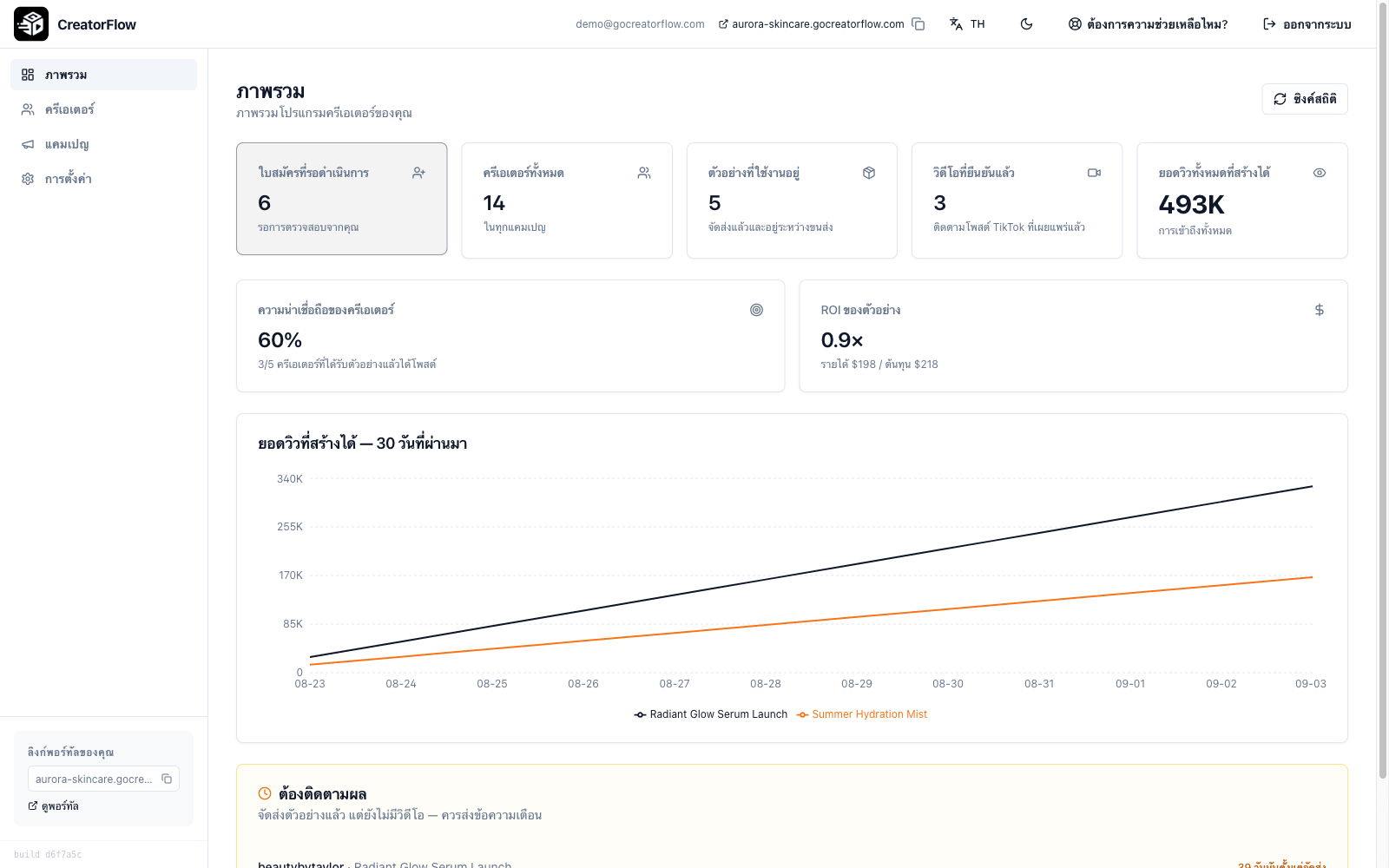Click the gear icon next to การตั้งค่า

(x=28, y=179)
